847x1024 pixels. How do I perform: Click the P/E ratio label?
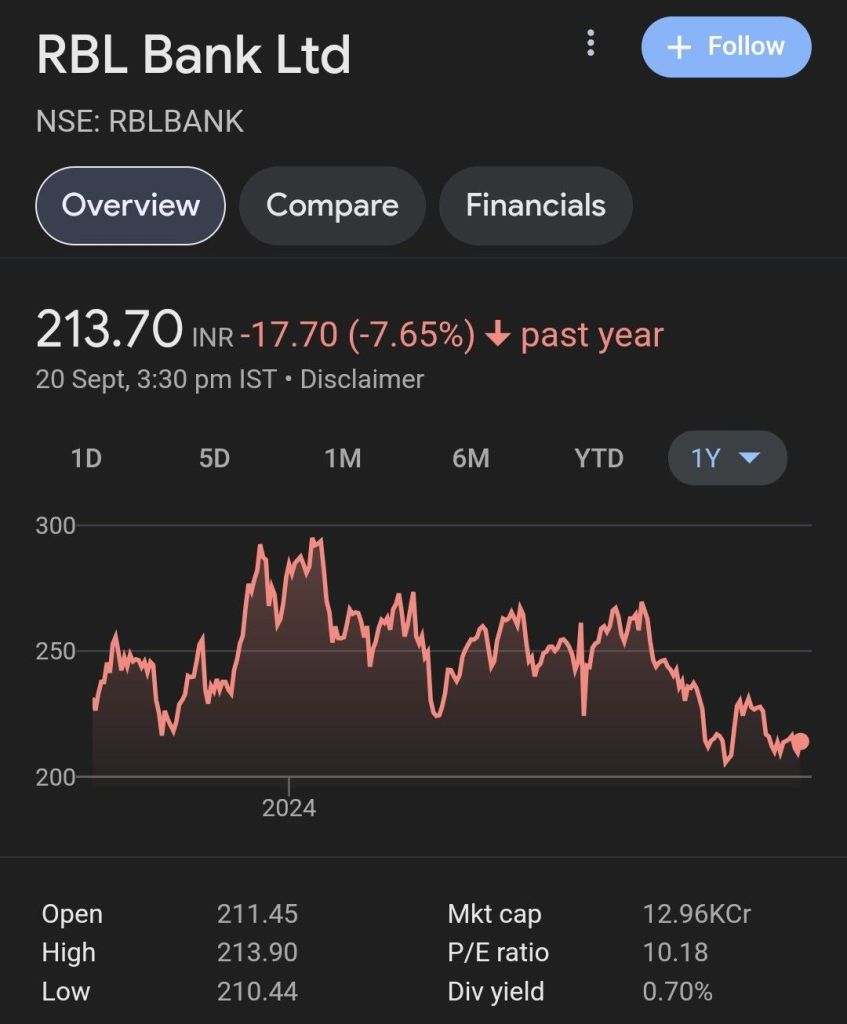coord(498,953)
